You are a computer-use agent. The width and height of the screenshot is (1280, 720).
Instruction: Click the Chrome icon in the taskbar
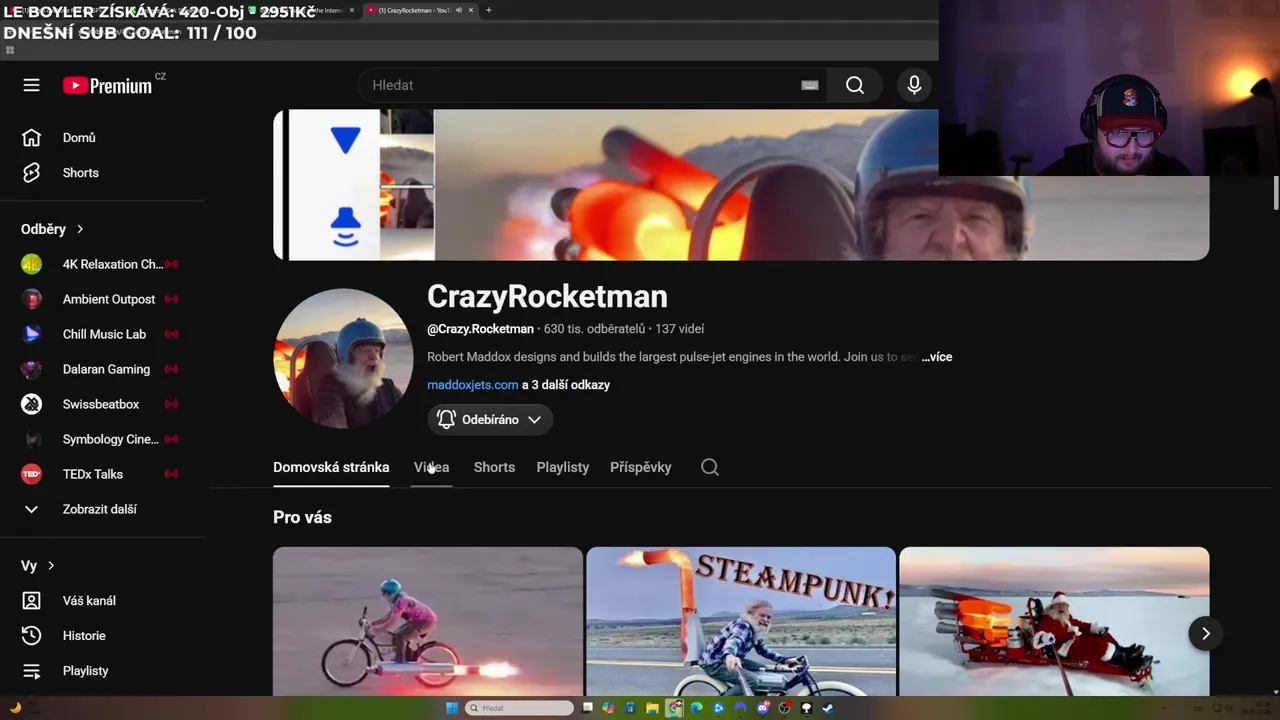[x=675, y=708]
